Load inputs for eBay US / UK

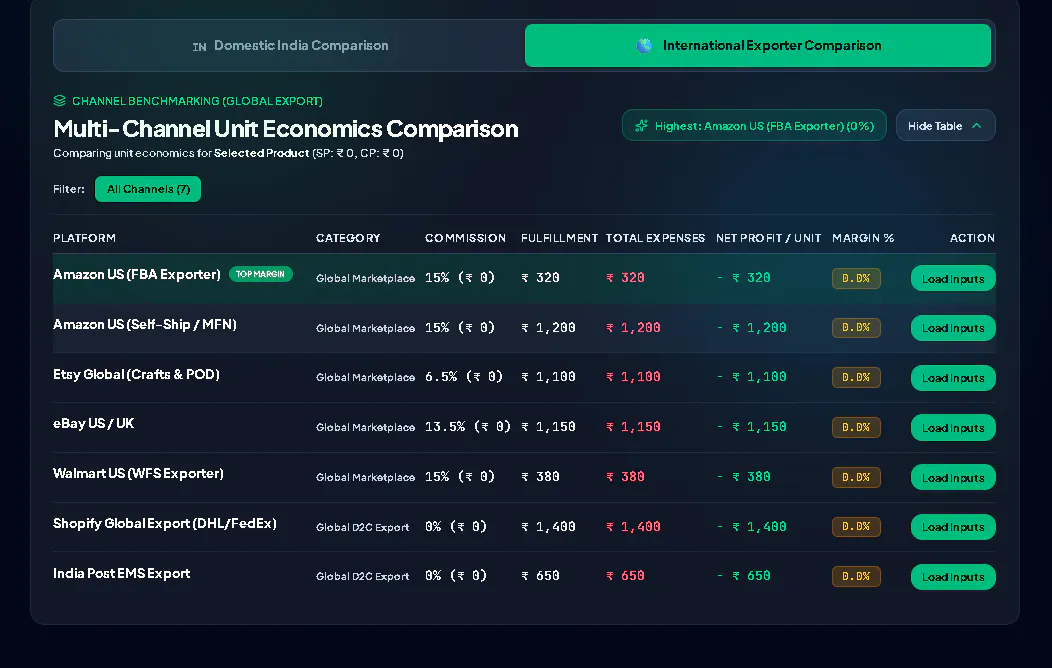pos(953,427)
